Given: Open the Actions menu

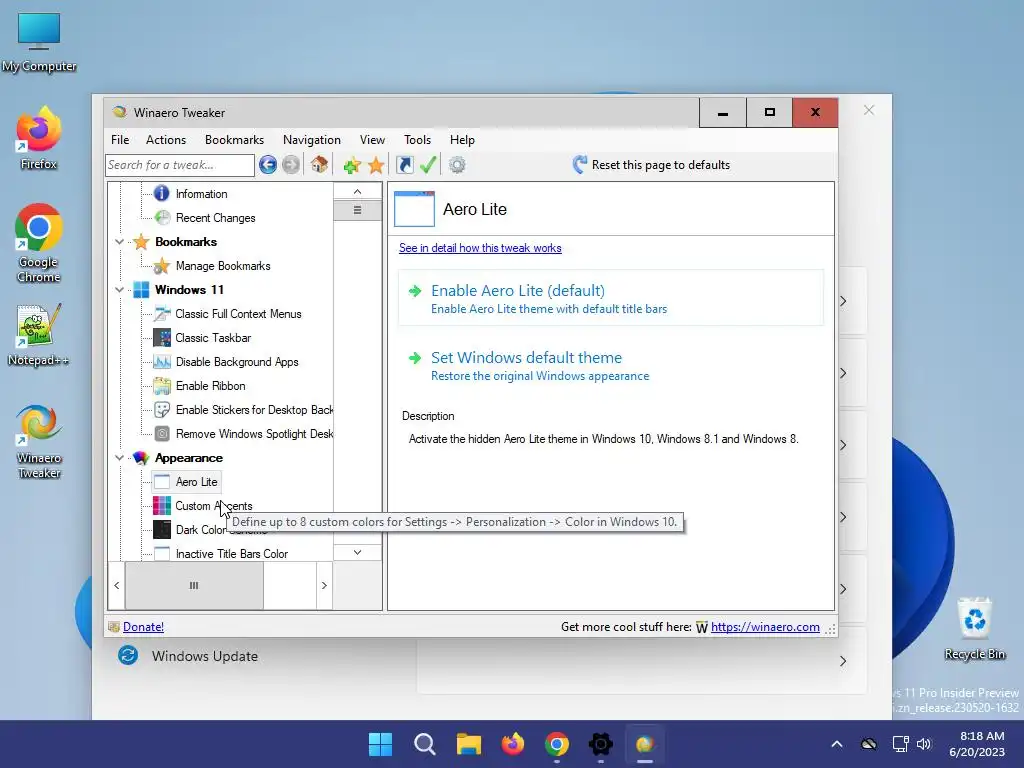Looking at the screenshot, I should click(x=166, y=140).
